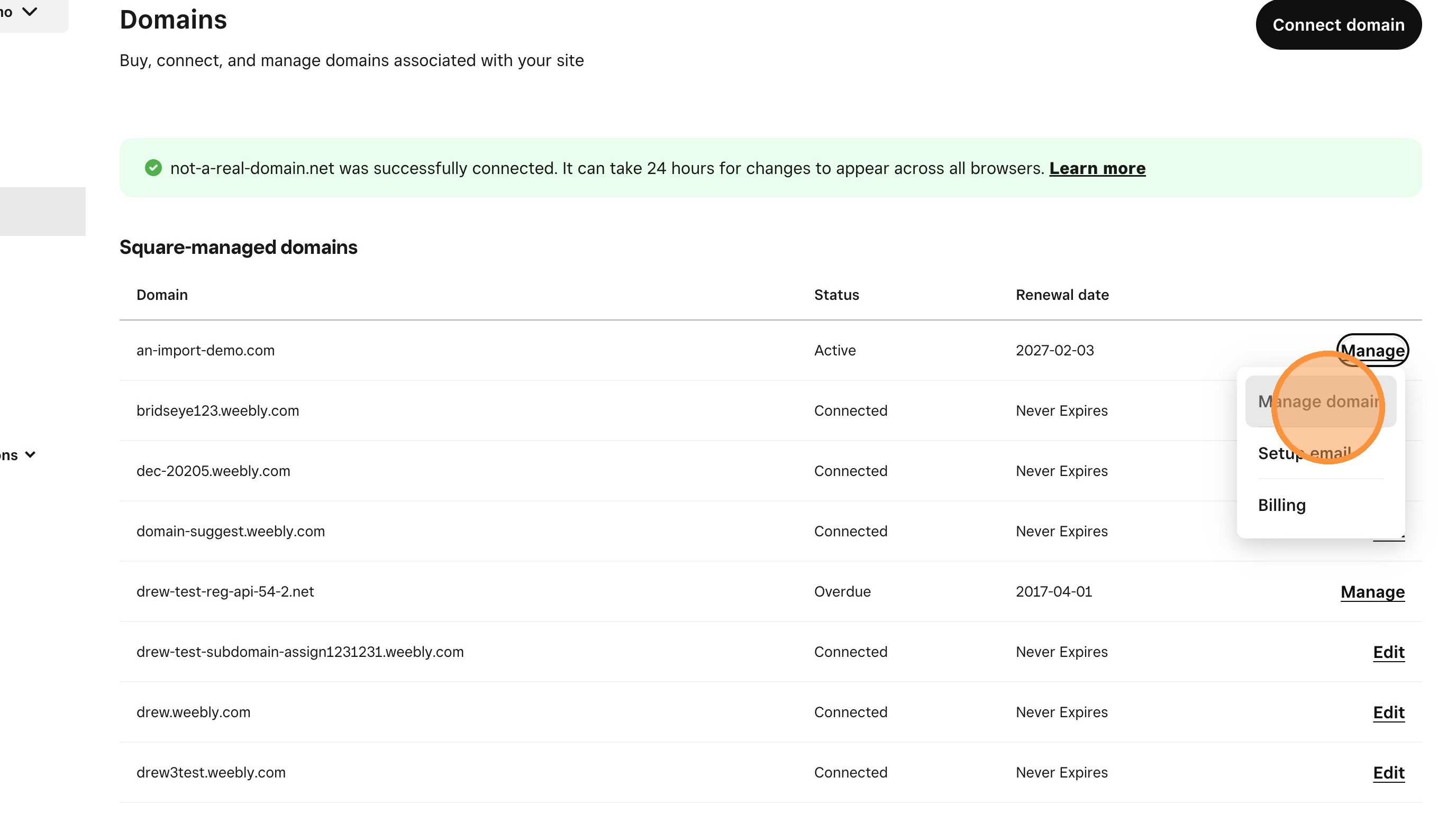The width and height of the screenshot is (1456, 814).
Task: Expand the top-left sidebar chevron dropdown
Action: pos(30,11)
